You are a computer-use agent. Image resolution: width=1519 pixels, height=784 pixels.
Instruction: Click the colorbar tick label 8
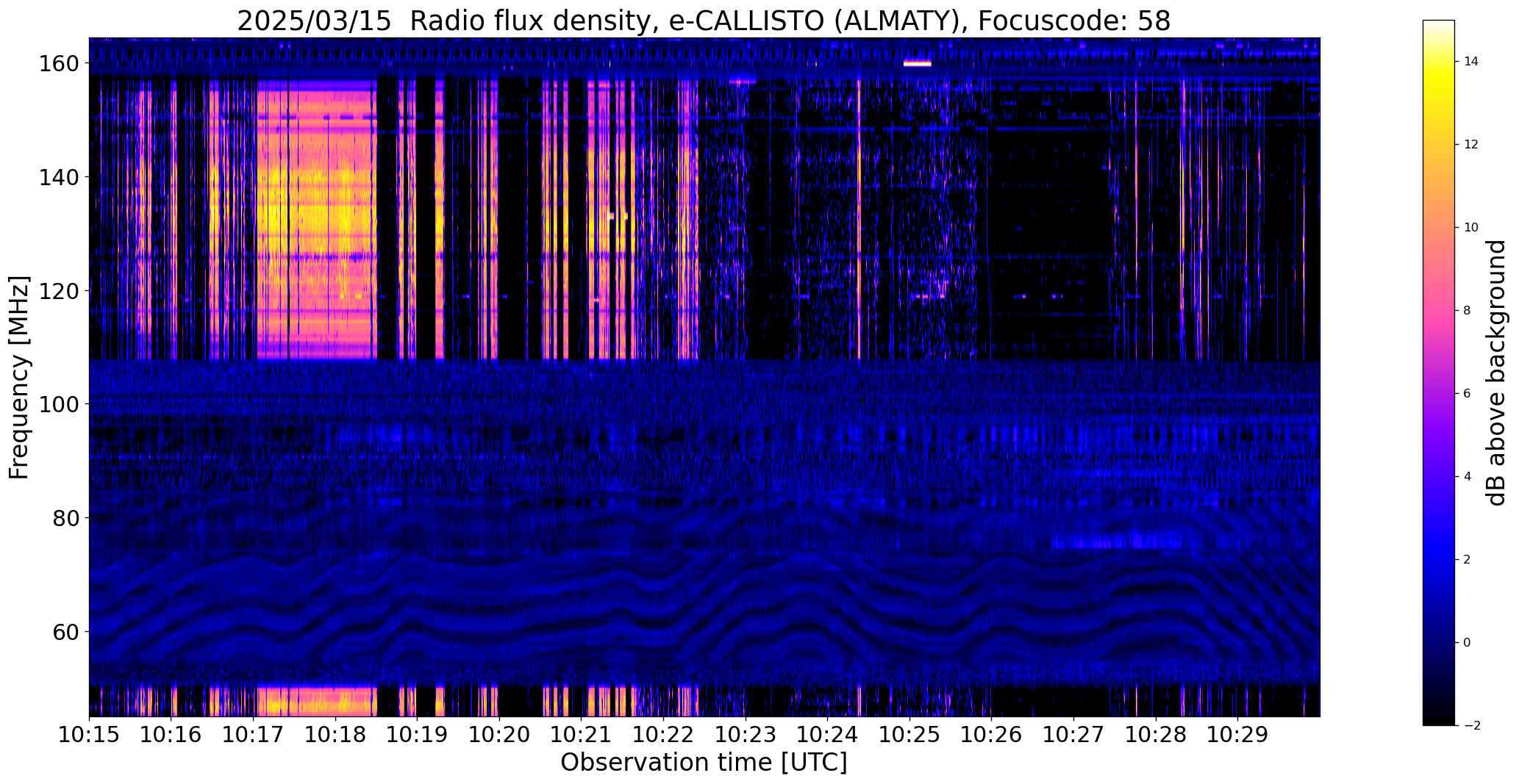pos(1468,311)
